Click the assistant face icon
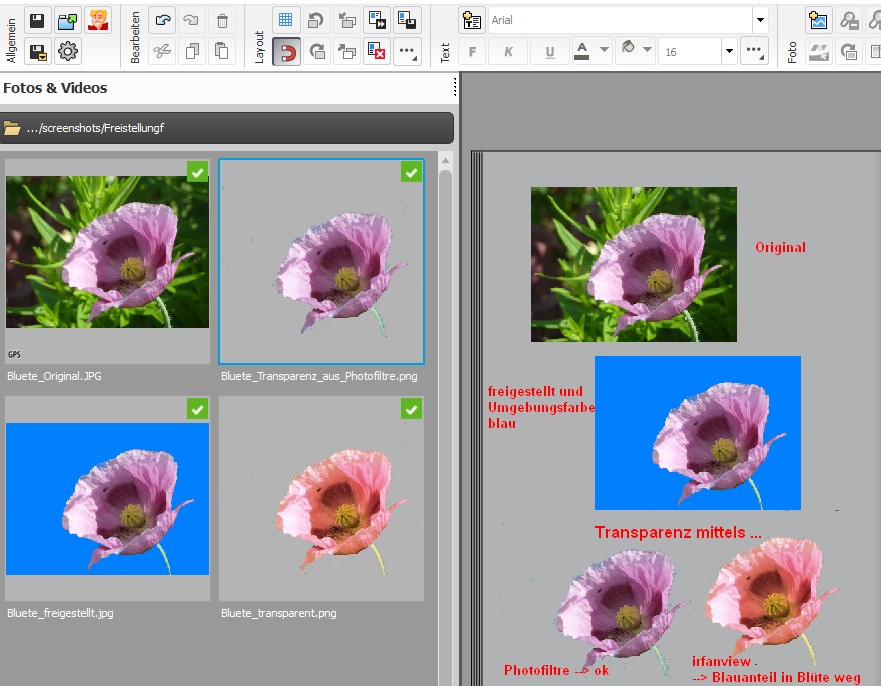This screenshot has width=881, height=686. (98, 20)
